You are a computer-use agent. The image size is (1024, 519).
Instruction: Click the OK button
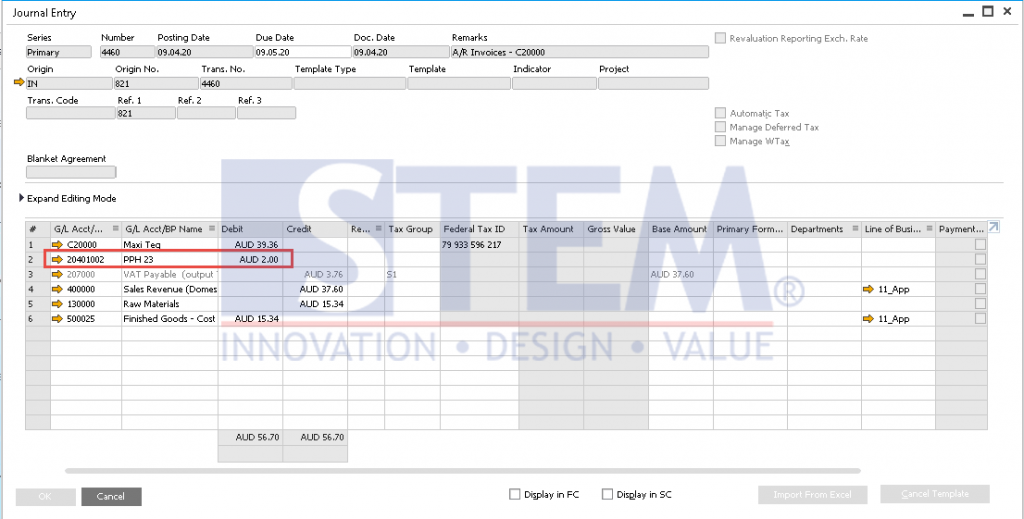tap(46, 496)
